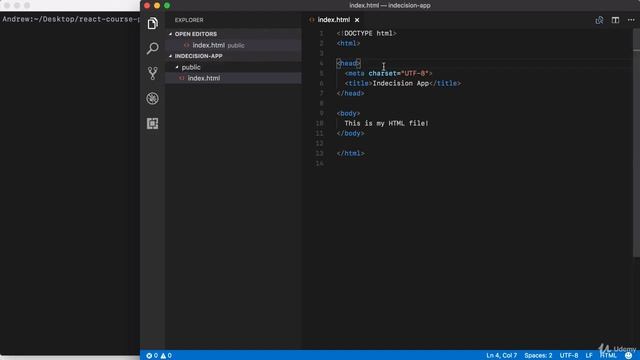Click the closing </html> tag line
This screenshot has height=360, width=640.
point(351,153)
